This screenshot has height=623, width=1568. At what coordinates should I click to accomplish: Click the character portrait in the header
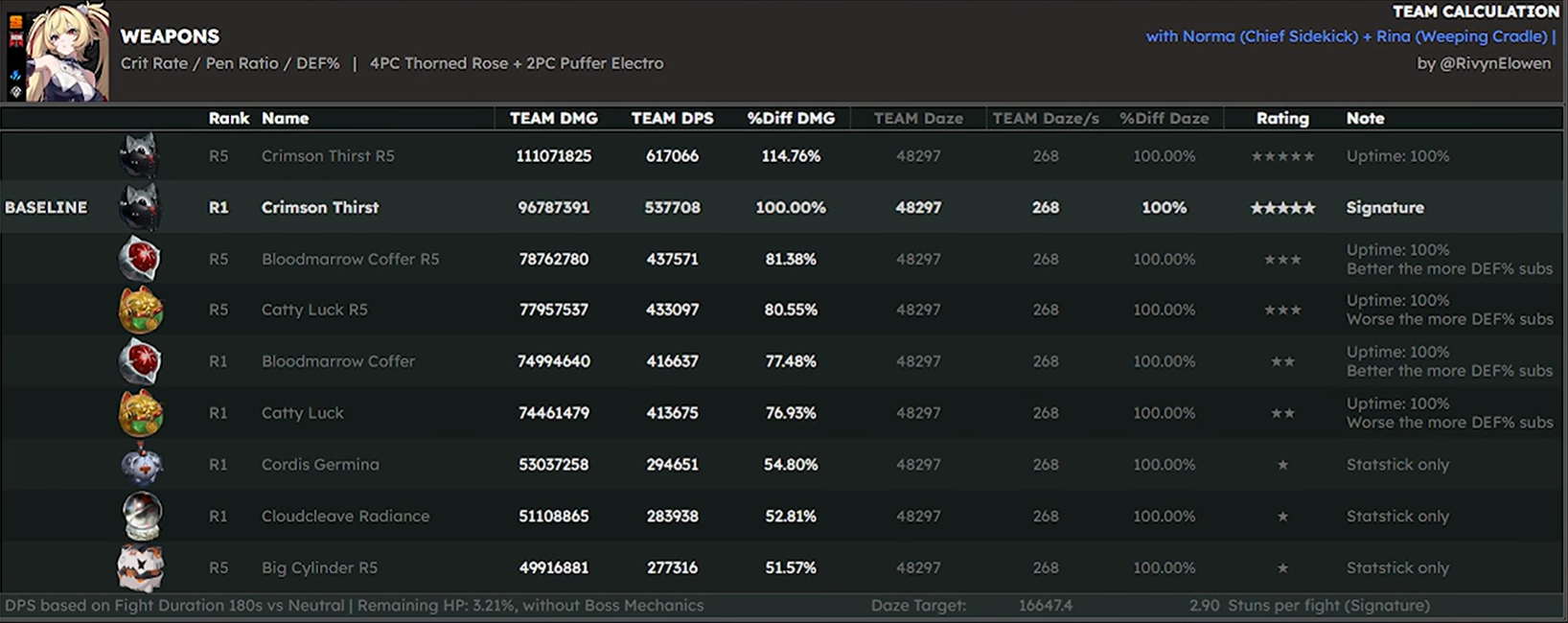(67, 51)
